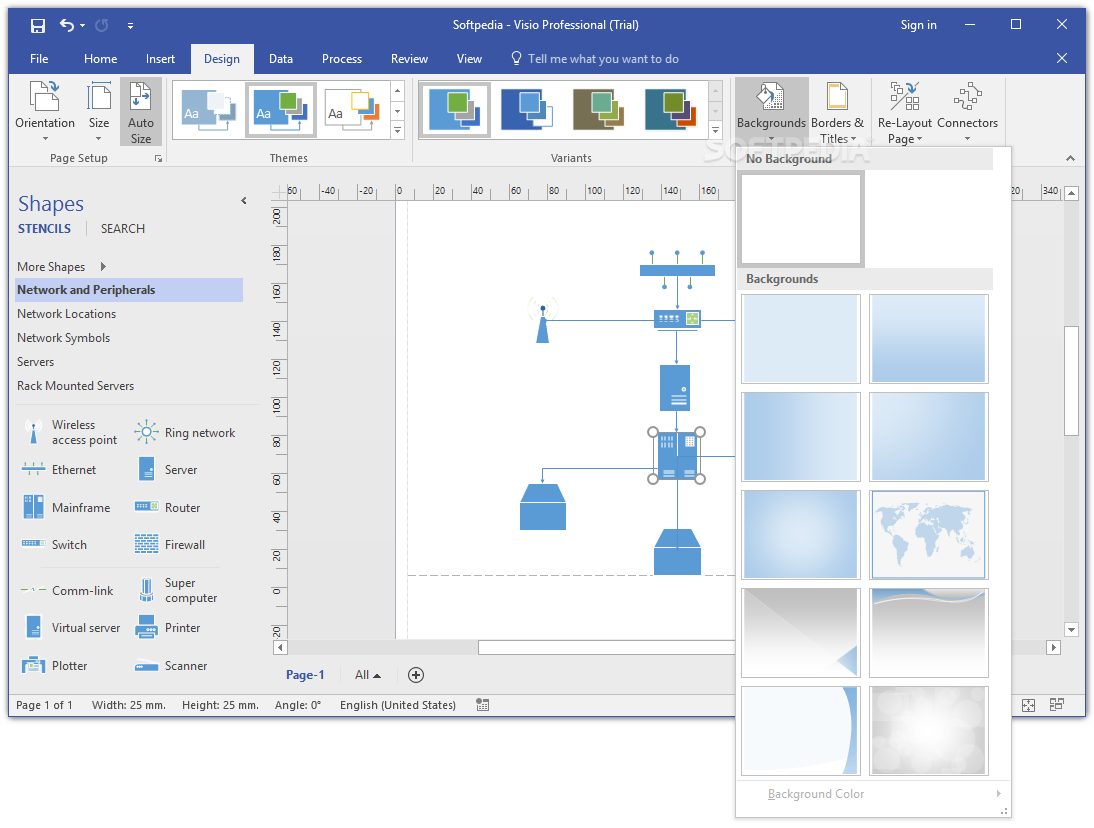
Task: Click the fit page to window icon
Action: click(1028, 705)
